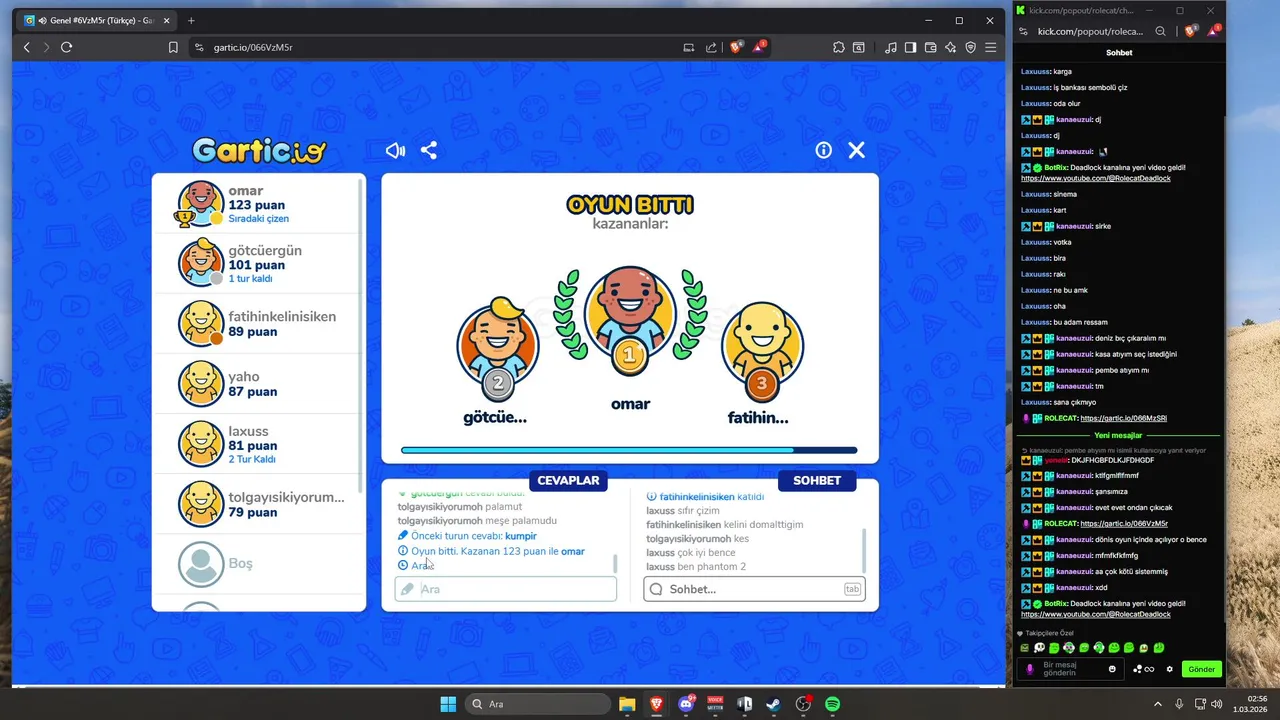Screen dimensions: 1280x720
Task: Click the gartic.io address bar
Action: click(x=435, y=47)
